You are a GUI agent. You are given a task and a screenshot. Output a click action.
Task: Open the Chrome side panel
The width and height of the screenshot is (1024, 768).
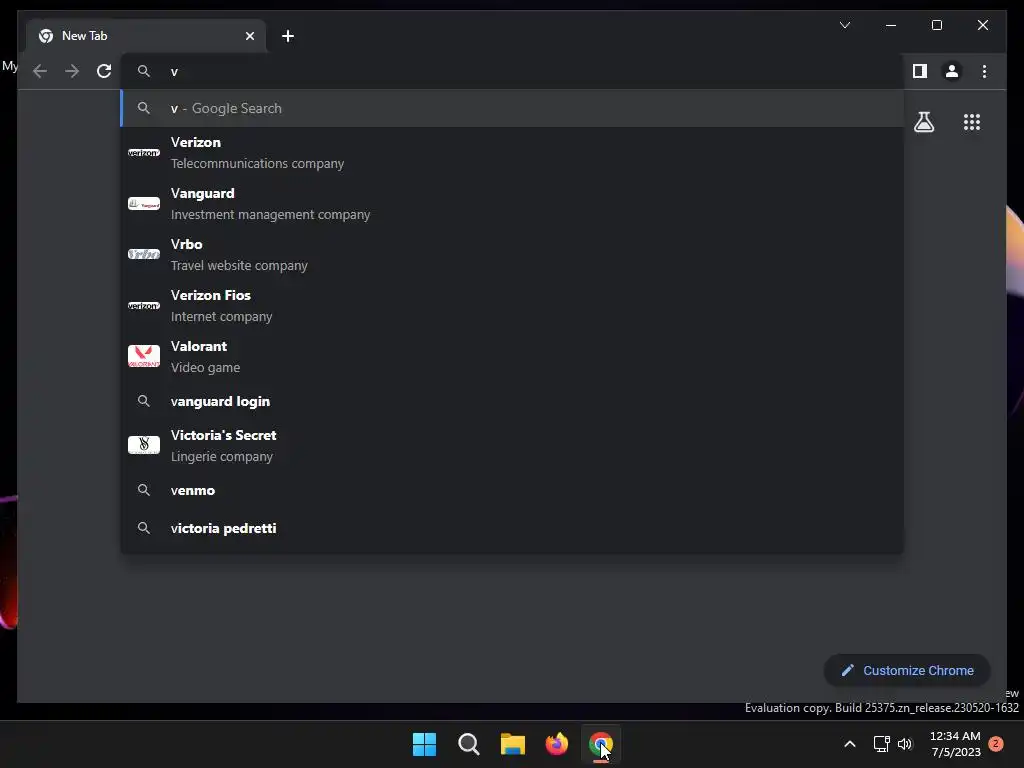920,71
